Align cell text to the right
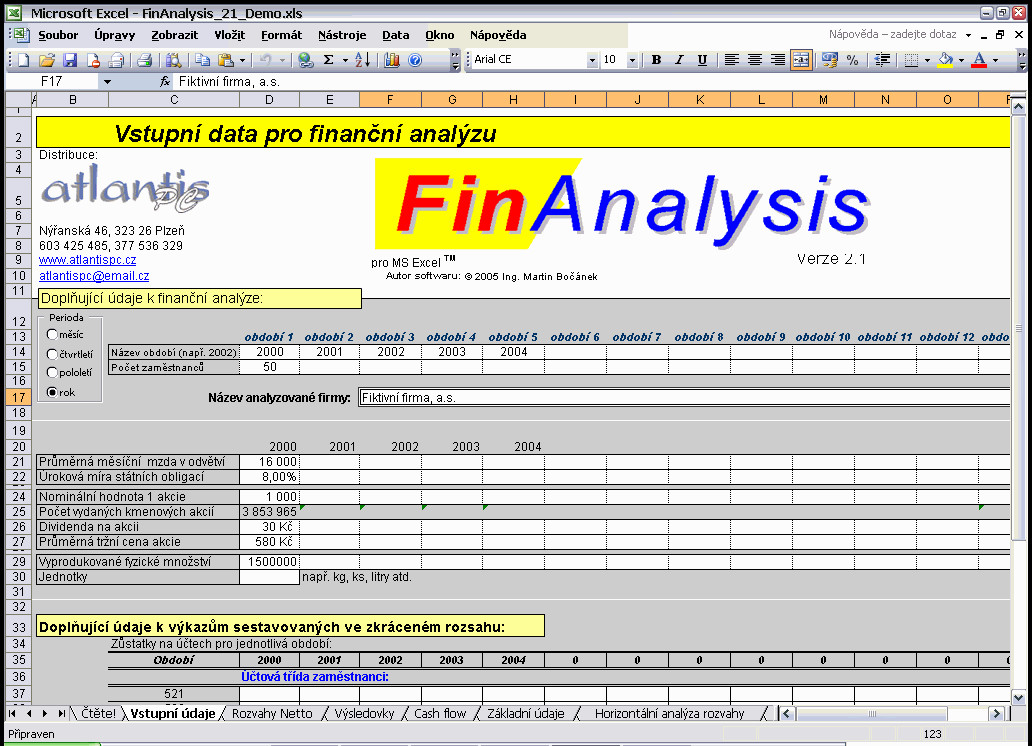 coord(777,60)
